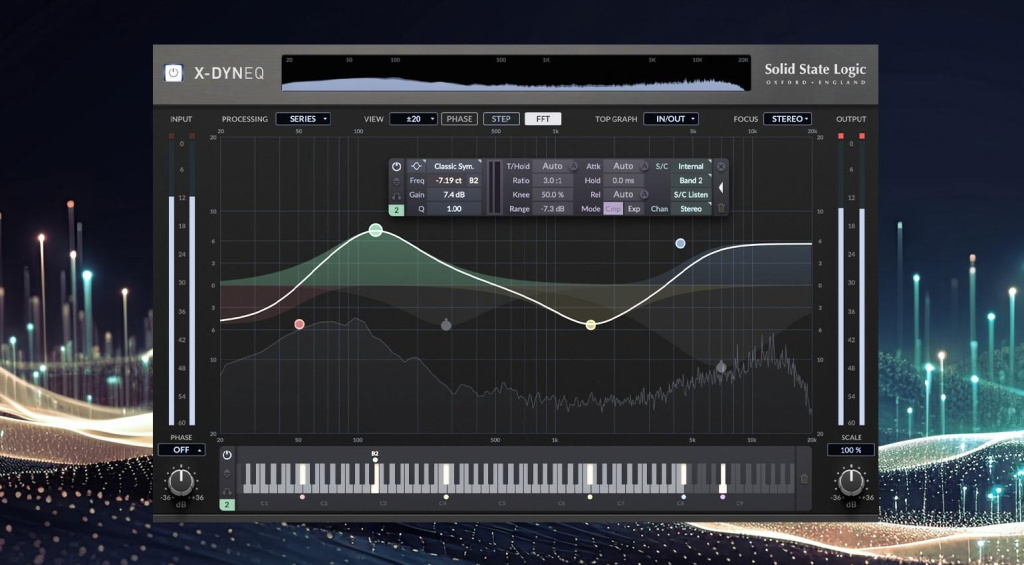
Task: Click the Ratio value 3.0:1
Action: coord(553,181)
